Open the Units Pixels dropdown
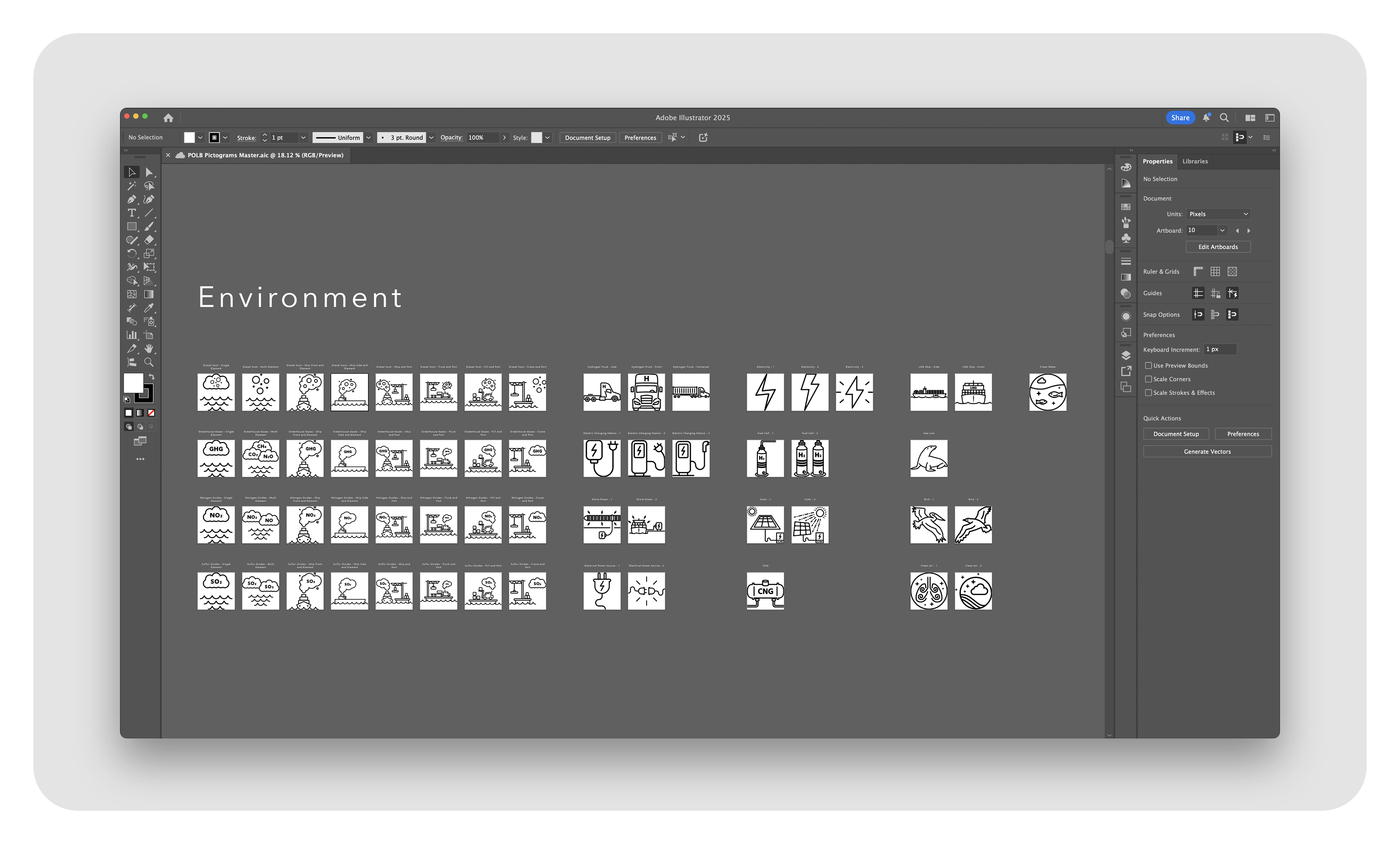Viewport: 1400px width, 844px height. [1218, 214]
